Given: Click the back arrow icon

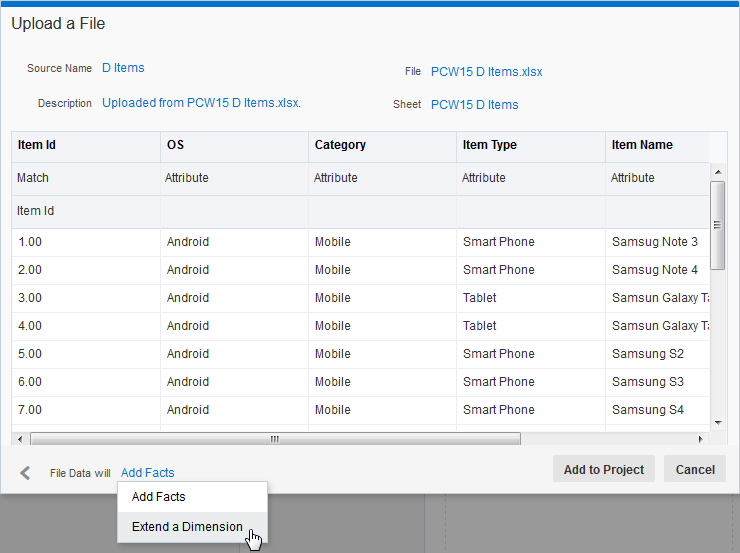Looking at the screenshot, I should (x=25, y=473).
